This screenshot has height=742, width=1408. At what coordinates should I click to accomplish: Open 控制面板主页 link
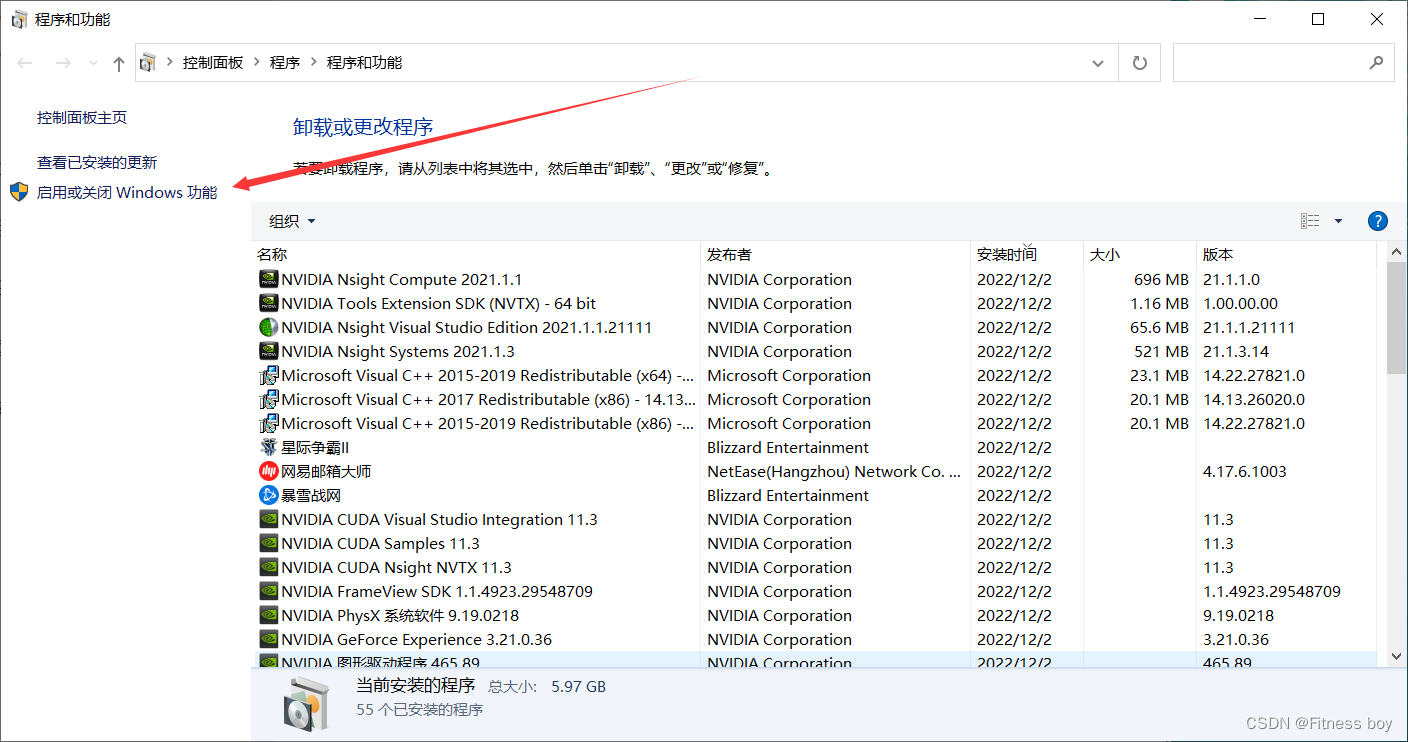(x=82, y=118)
